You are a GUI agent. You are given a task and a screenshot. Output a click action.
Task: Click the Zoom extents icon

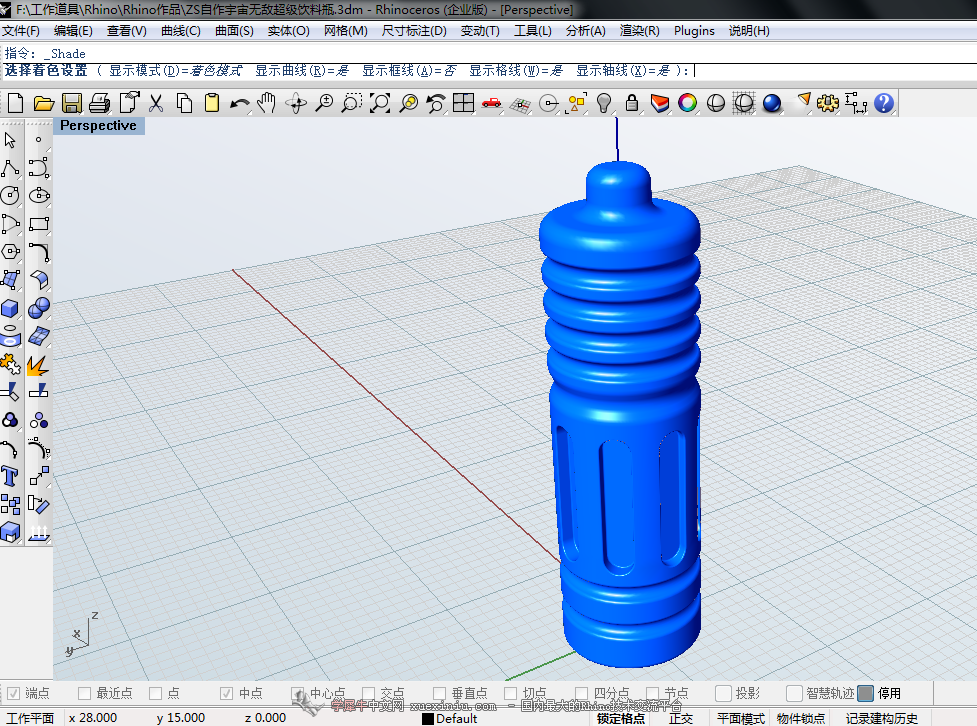[380, 103]
